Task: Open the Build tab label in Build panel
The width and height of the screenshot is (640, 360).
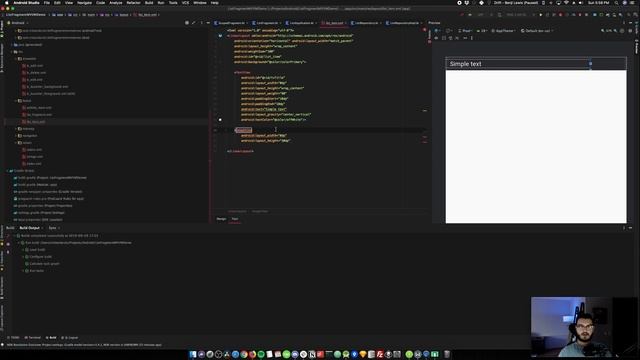Action: click(x=10, y=228)
